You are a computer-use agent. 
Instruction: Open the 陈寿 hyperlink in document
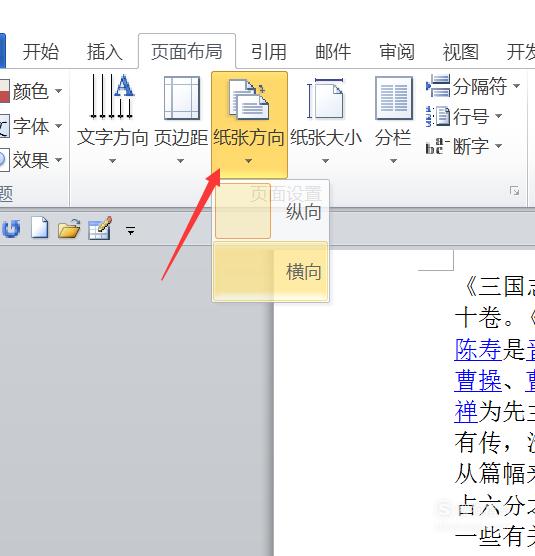click(x=478, y=349)
